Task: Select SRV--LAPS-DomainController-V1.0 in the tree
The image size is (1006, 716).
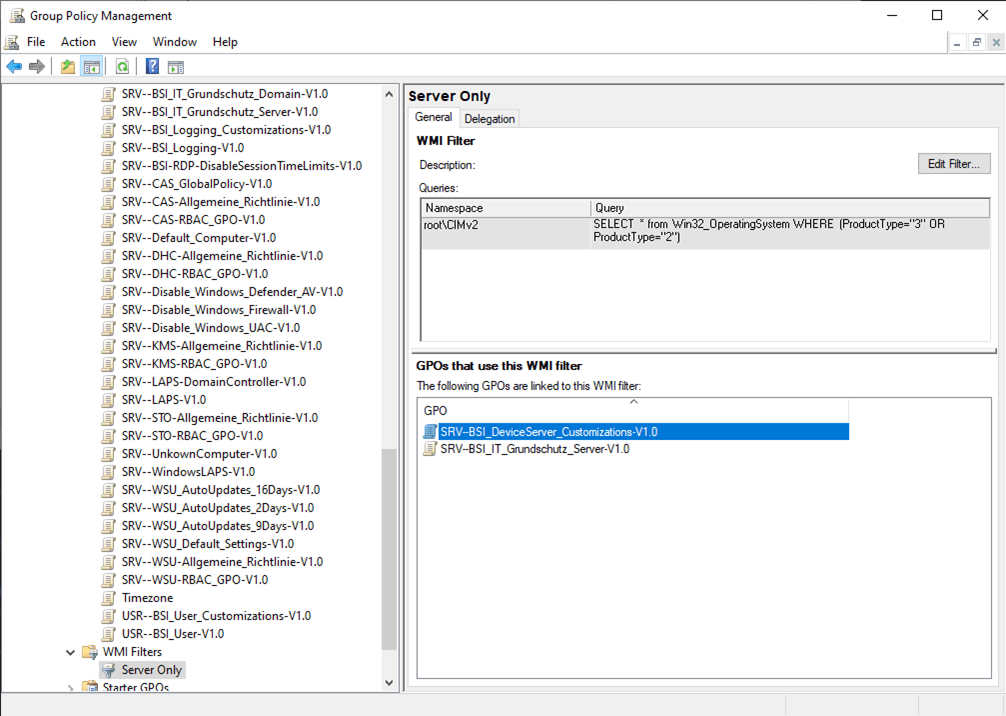Action: 214,382
